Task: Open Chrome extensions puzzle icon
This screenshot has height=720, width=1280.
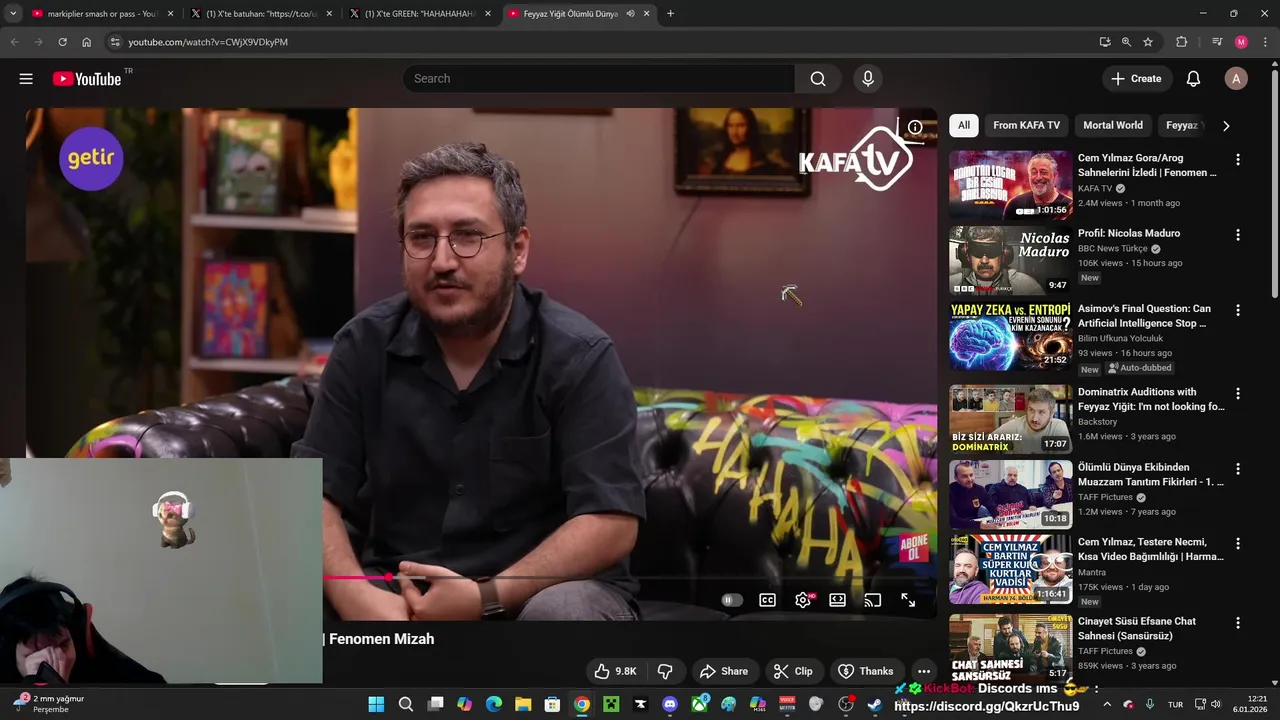Action: click(x=1181, y=42)
